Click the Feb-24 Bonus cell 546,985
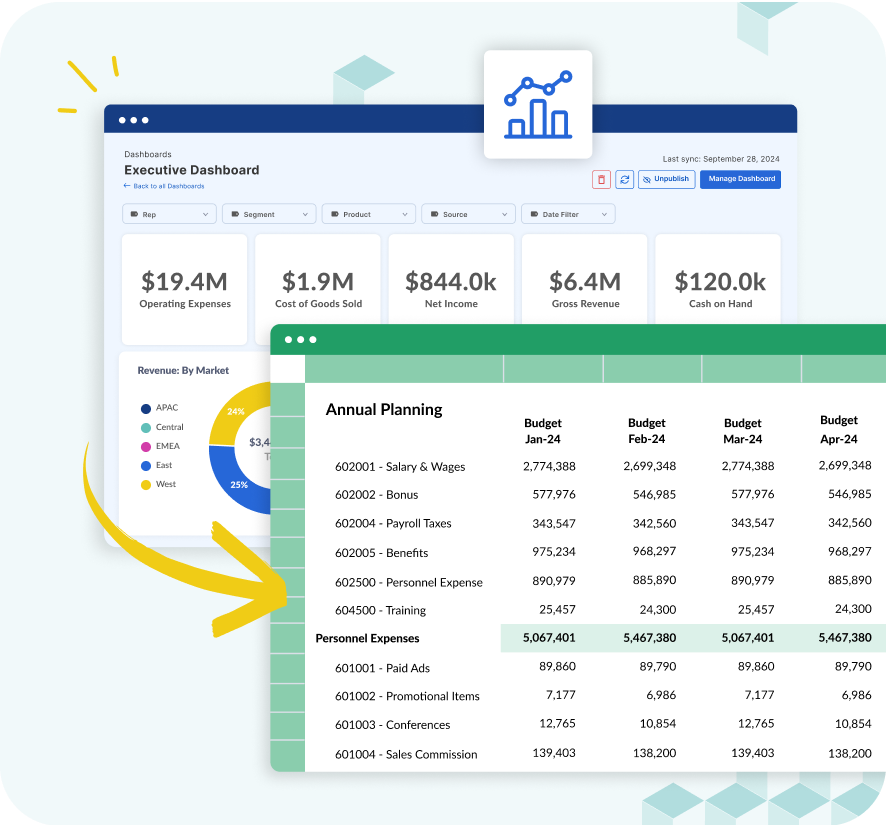This screenshot has width=886, height=825. tap(654, 495)
